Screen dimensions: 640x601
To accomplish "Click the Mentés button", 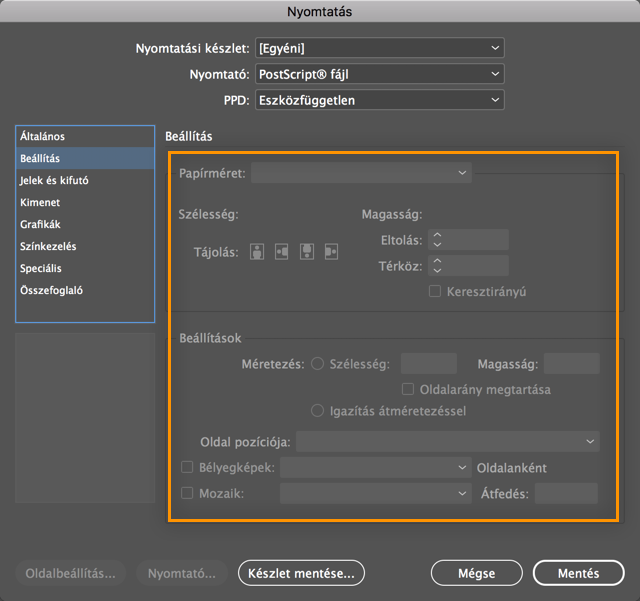I will click(x=579, y=573).
